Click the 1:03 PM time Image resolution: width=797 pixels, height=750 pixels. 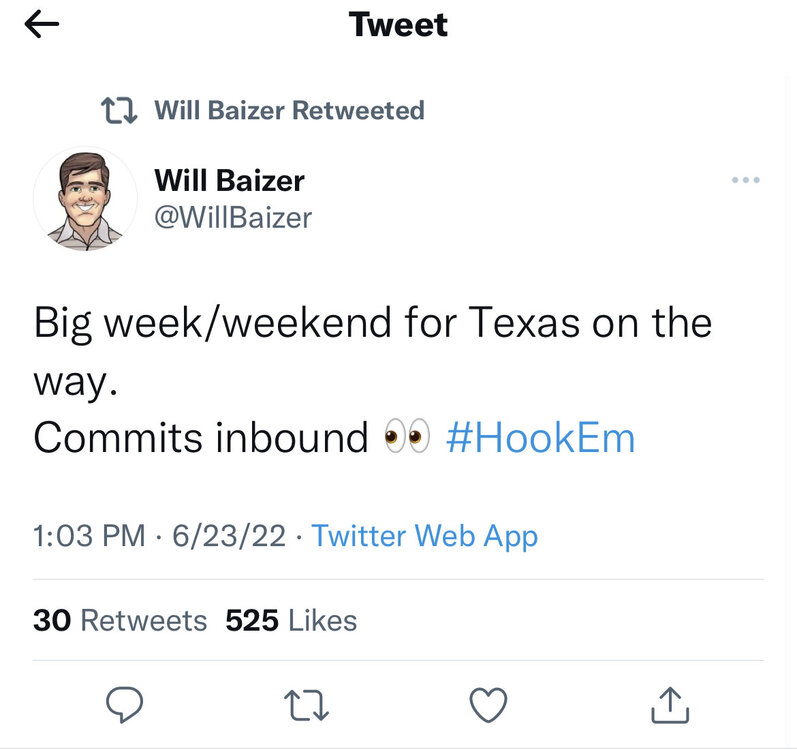point(89,536)
